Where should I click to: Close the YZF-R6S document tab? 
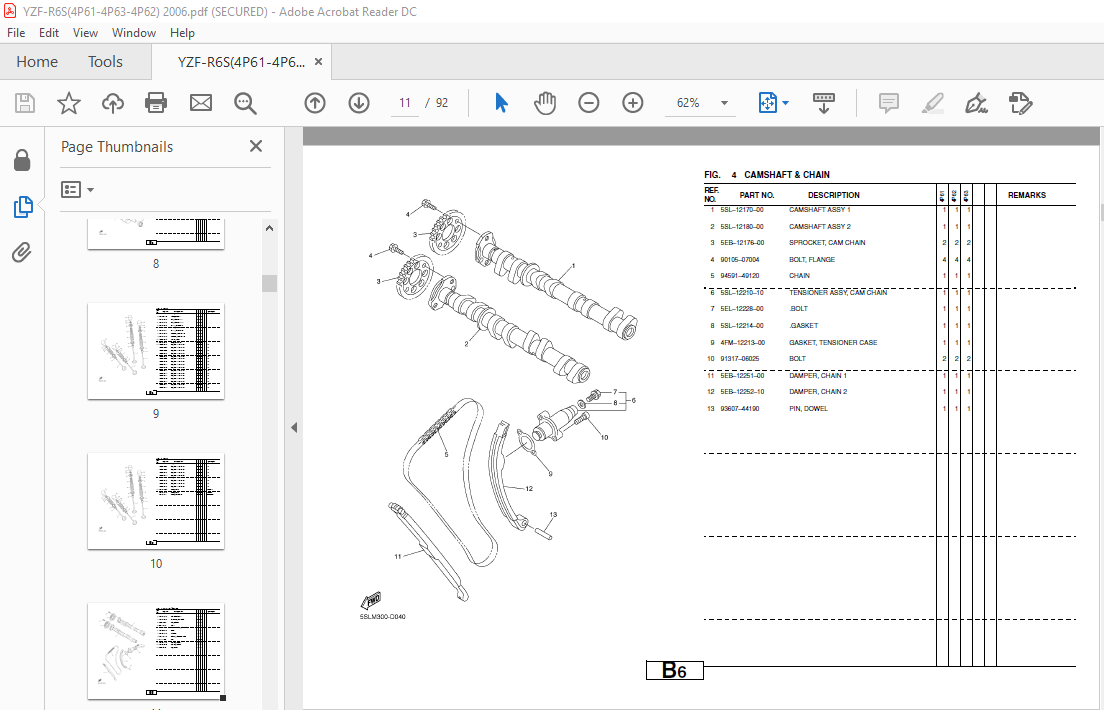coord(318,62)
